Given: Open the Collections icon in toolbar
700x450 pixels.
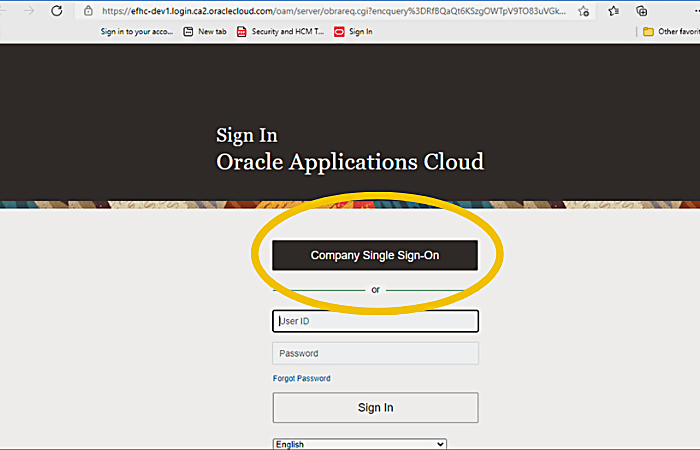Looking at the screenshot, I should (643, 11).
